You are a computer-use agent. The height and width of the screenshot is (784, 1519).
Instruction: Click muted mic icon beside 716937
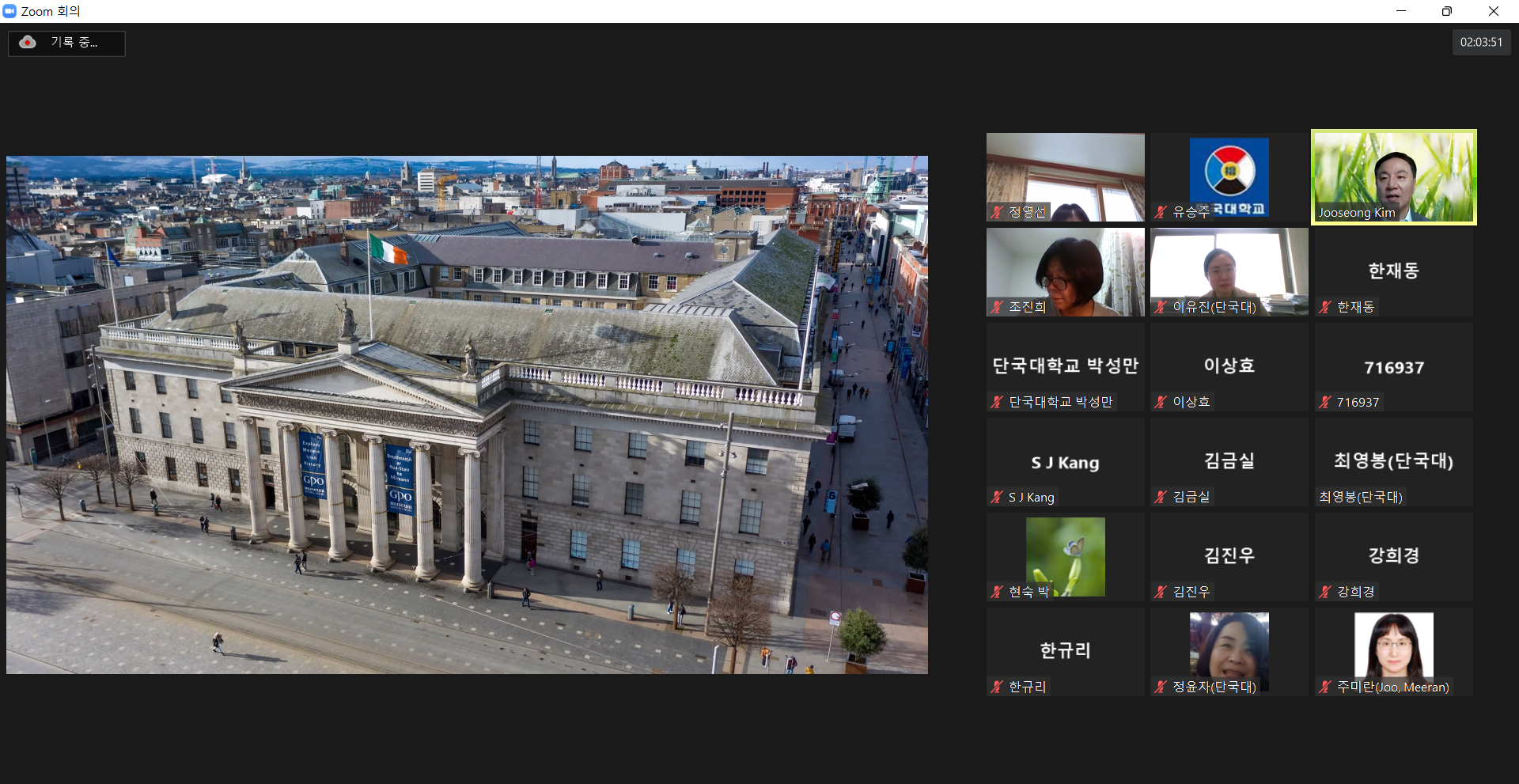(1325, 402)
